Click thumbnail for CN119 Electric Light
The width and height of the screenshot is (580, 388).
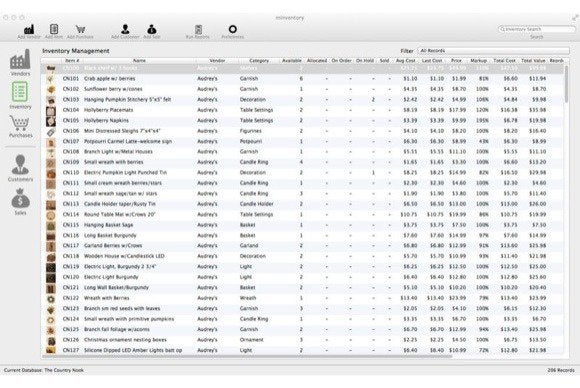click(51, 267)
